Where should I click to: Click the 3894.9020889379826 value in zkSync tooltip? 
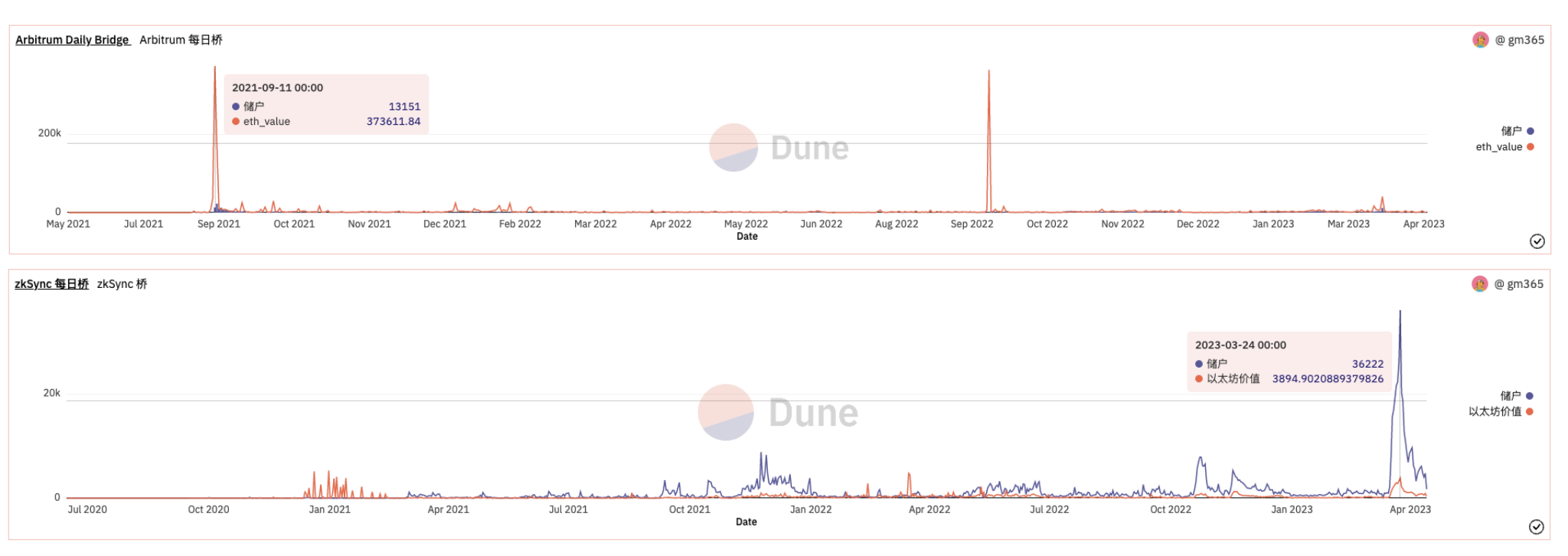pos(1328,379)
